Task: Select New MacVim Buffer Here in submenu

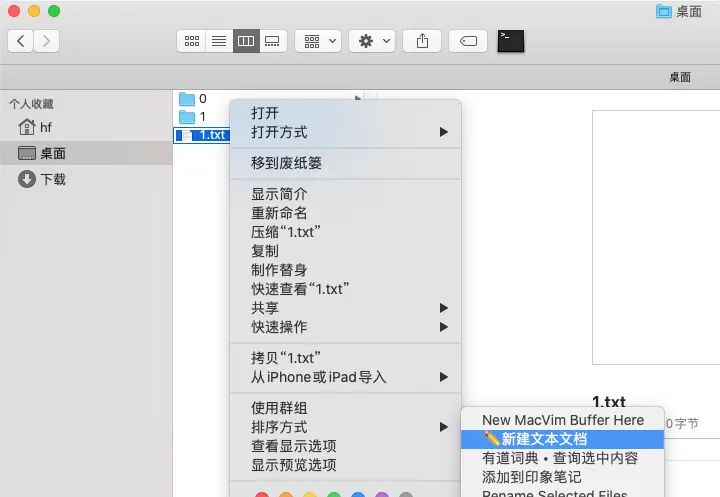Action: (x=562, y=420)
